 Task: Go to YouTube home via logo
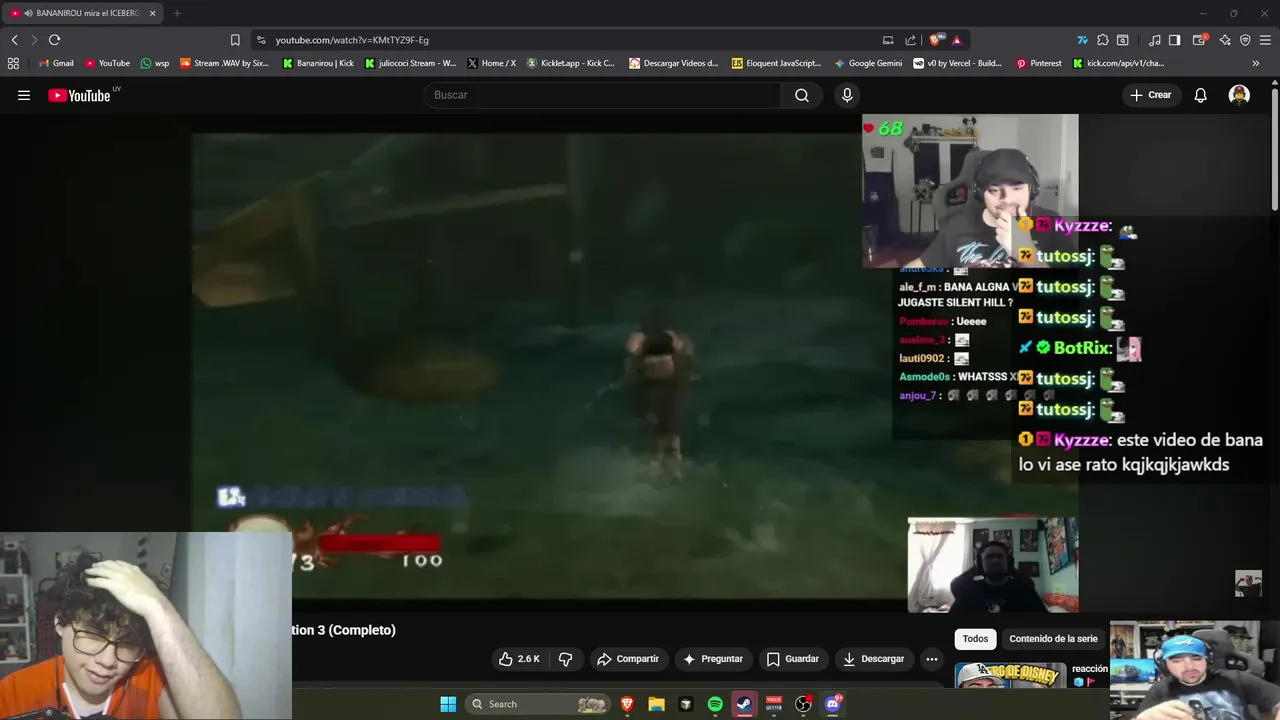point(79,95)
